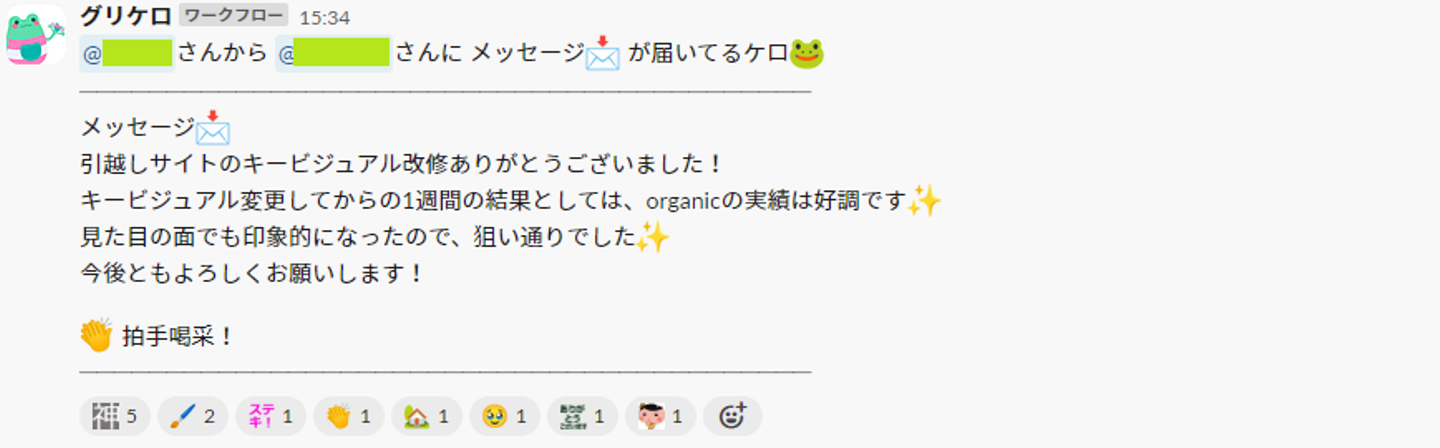Toggle the house reaction
The width and height of the screenshot is (1440, 448).
click(x=427, y=416)
